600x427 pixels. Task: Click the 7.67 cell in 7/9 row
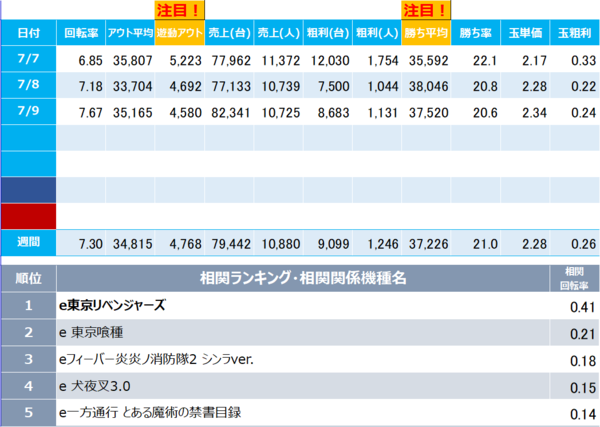click(81, 112)
